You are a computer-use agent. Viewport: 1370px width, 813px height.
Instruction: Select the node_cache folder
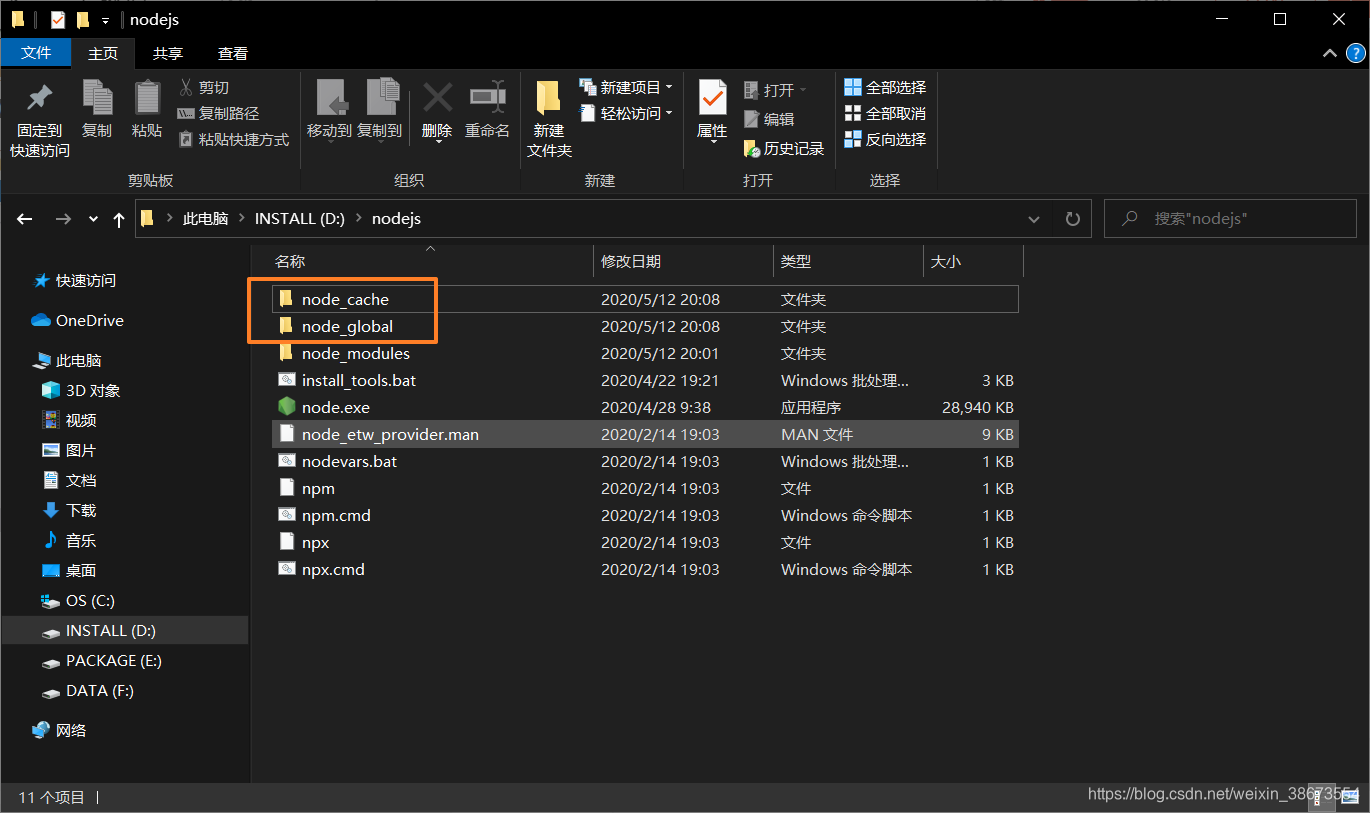tap(645, 299)
